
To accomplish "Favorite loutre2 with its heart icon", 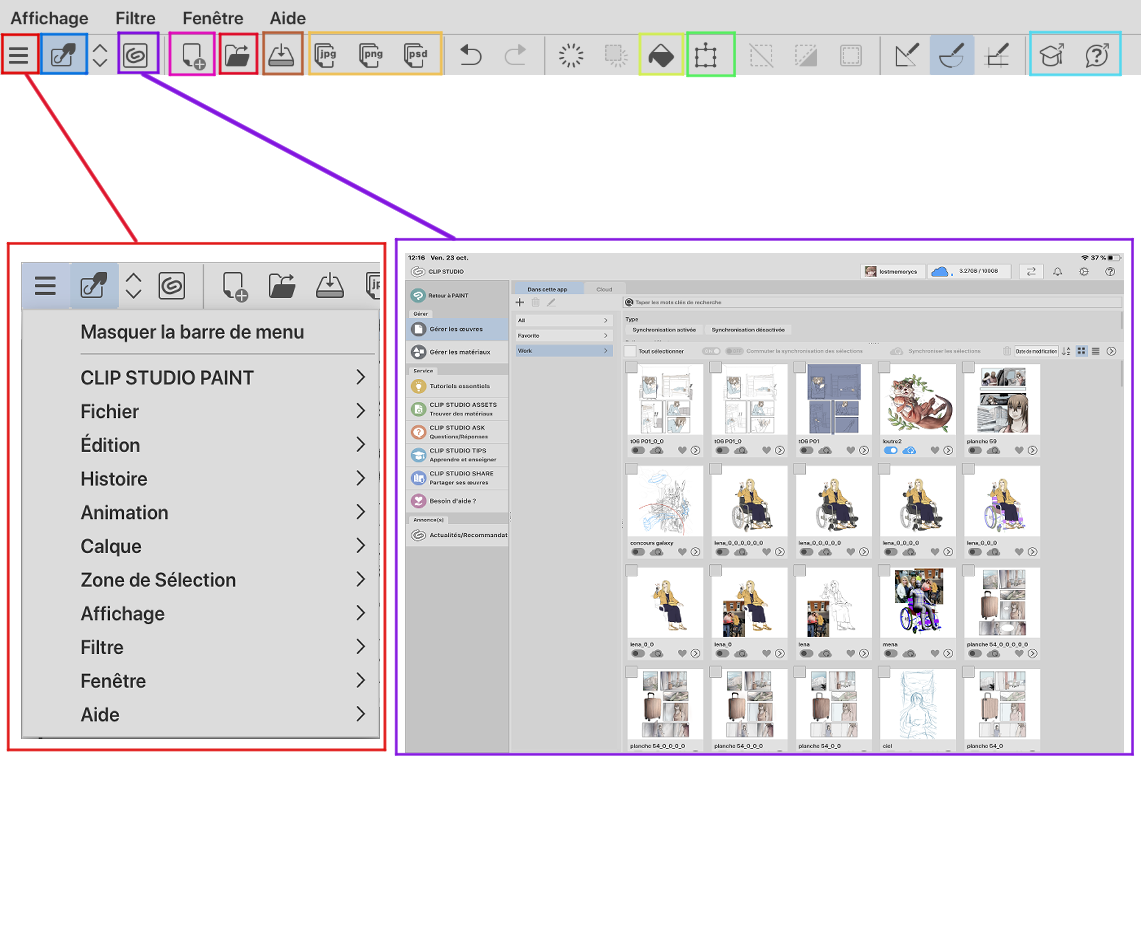I will click(x=935, y=451).
